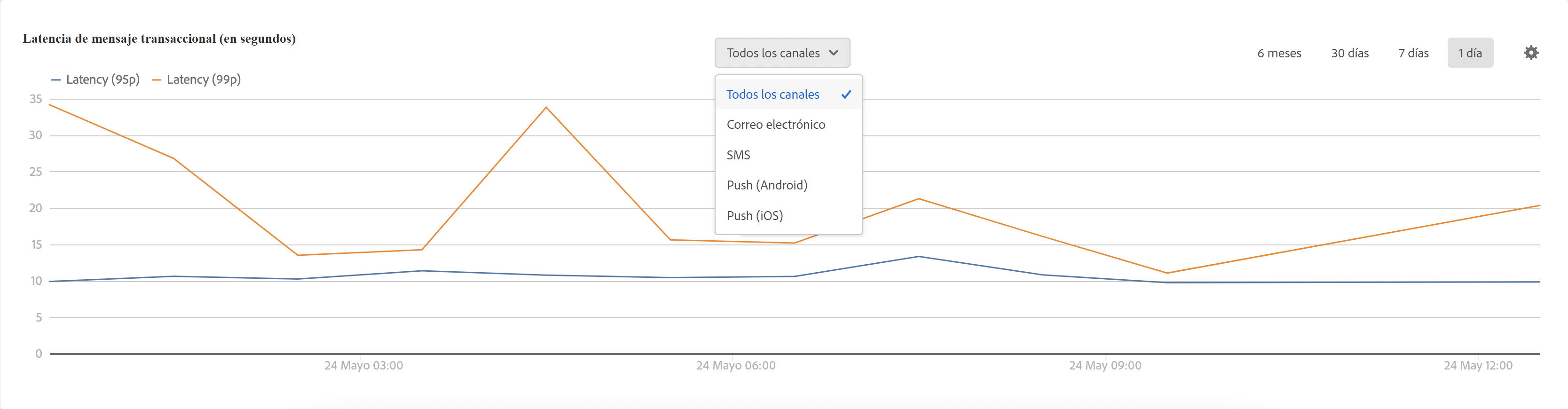This screenshot has width=1568, height=409.
Task: Switch time range to 6 meses
Action: (1279, 53)
